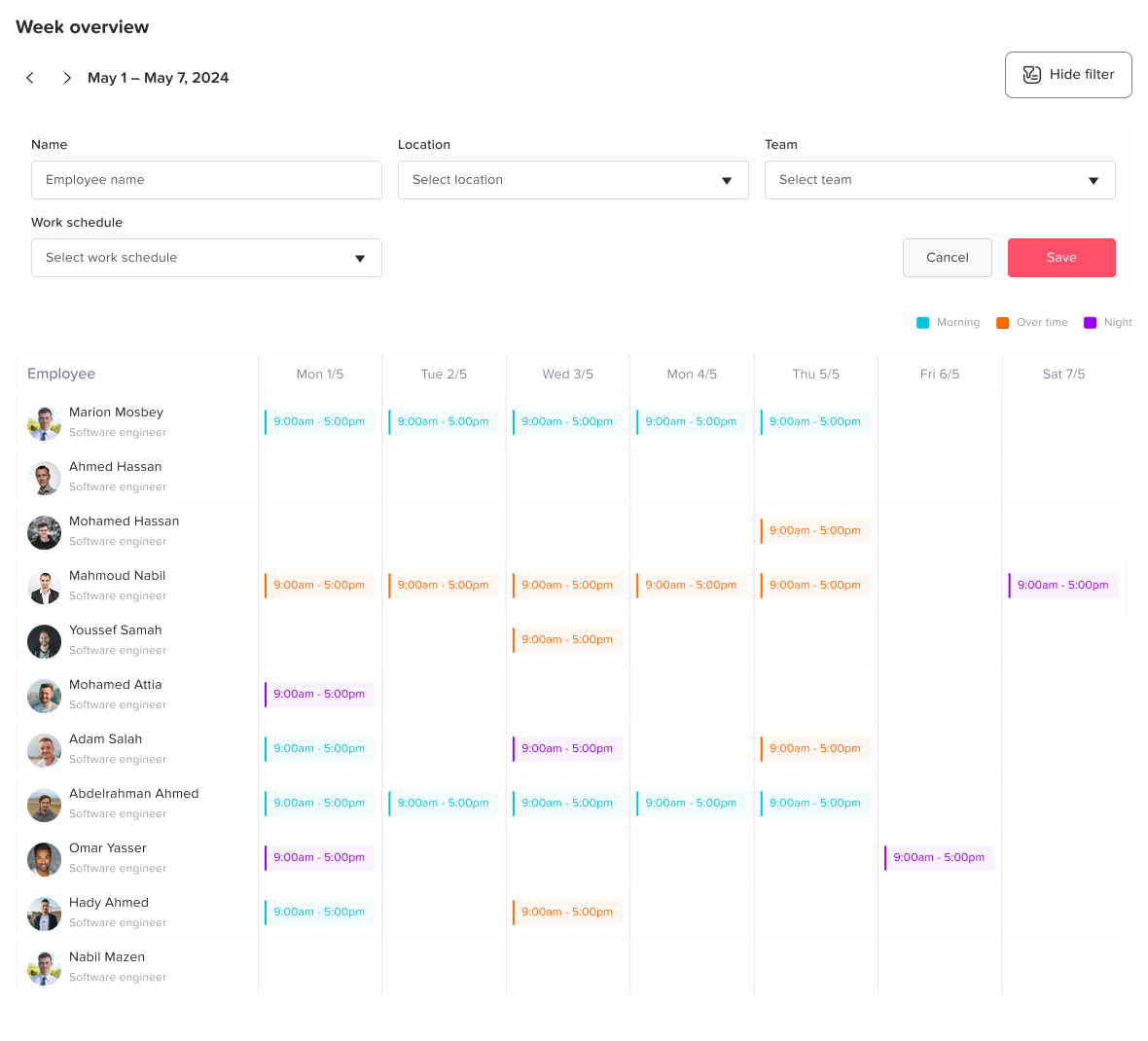Screen dimensions: 1148x1041
Task: Go to next week using right chevron
Action: (67, 78)
